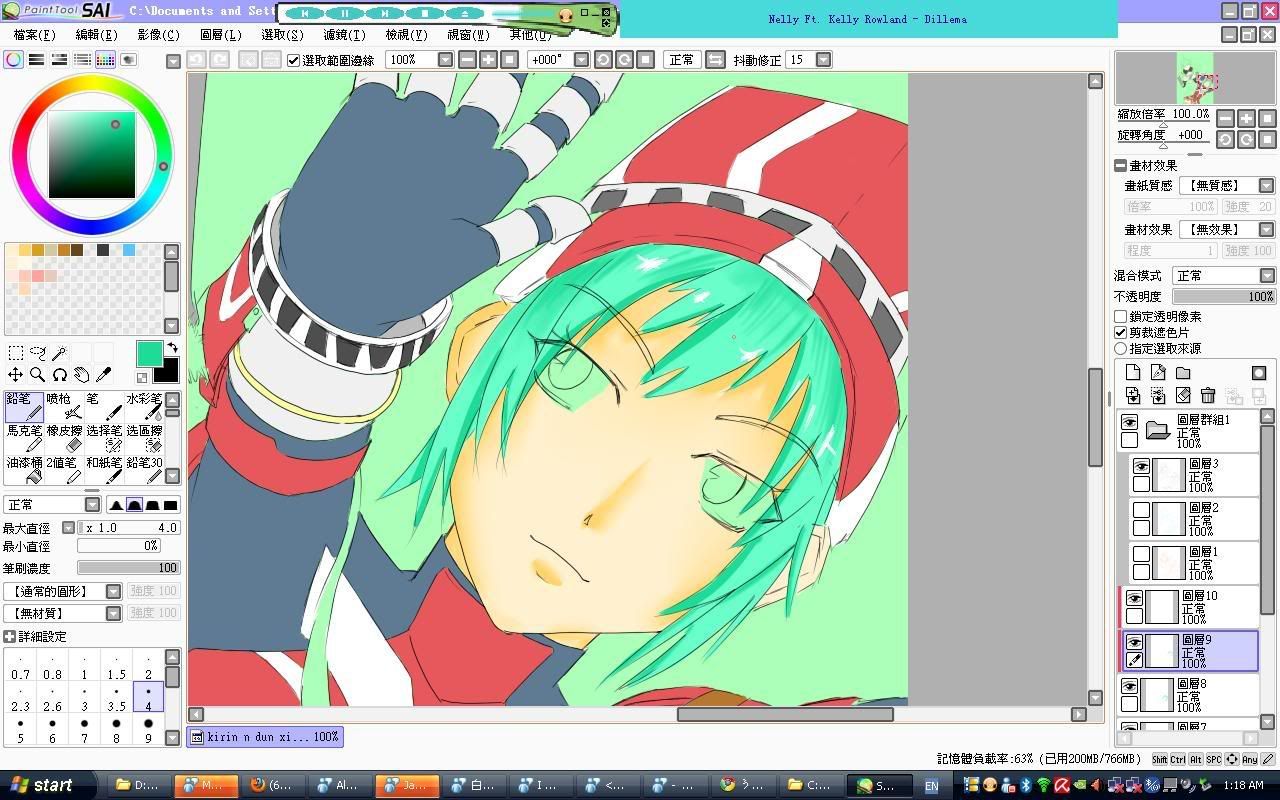Open the 無材質 brush texture dropdown
This screenshot has height=800, width=1280.
point(113,613)
